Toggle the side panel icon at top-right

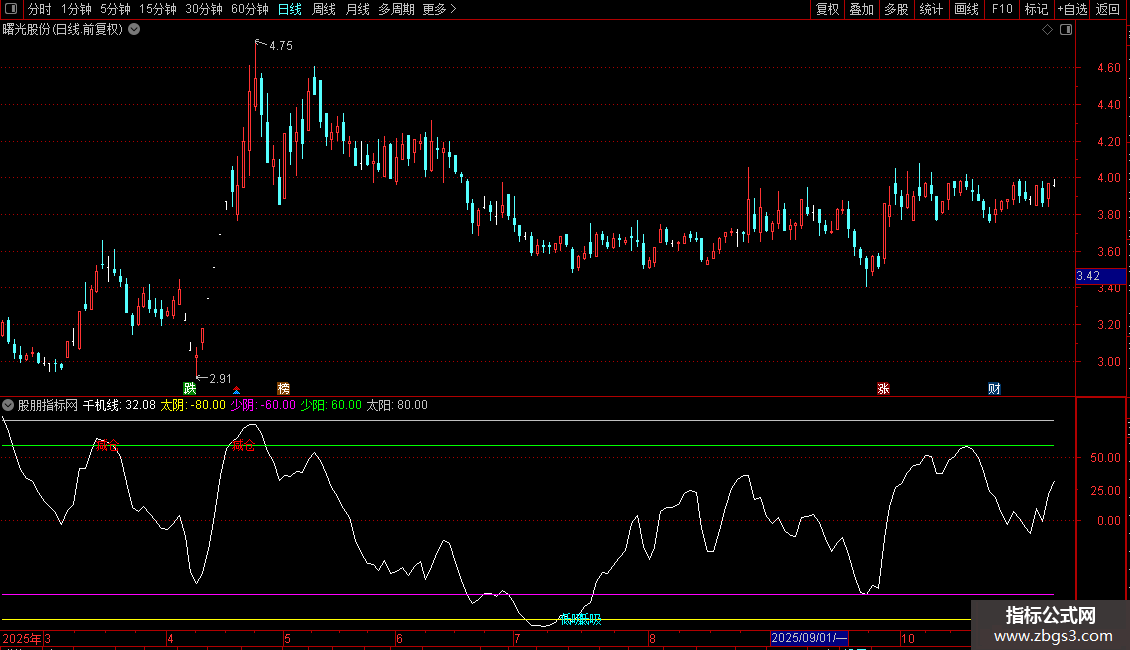(1066, 30)
